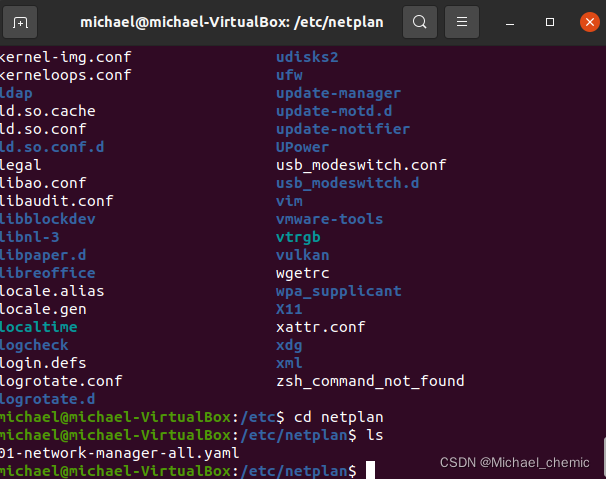
Task: Open terminal search with magnifier icon
Action: [420, 22]
